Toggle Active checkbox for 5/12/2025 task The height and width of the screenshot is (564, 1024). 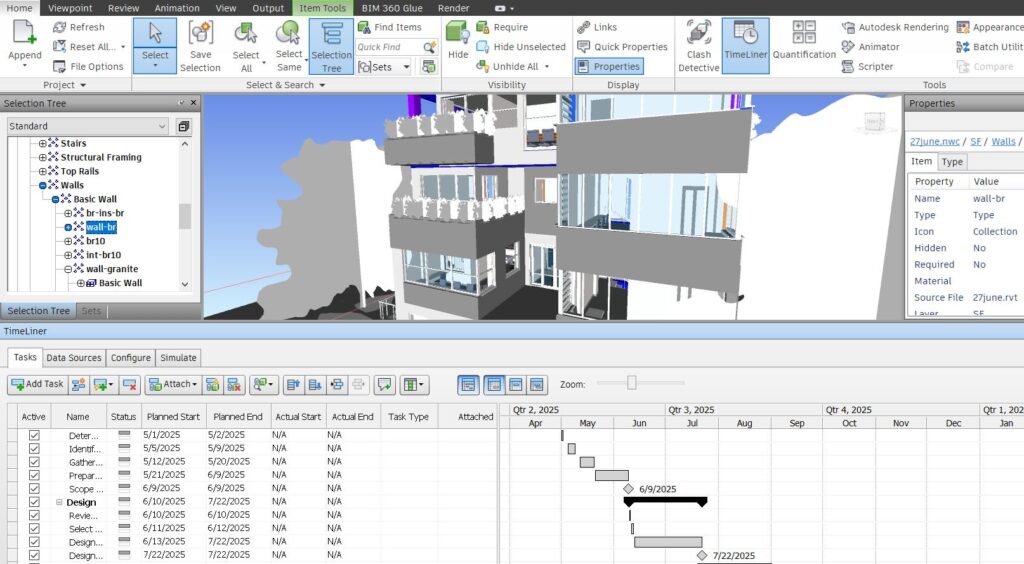[x=35, y=462]
